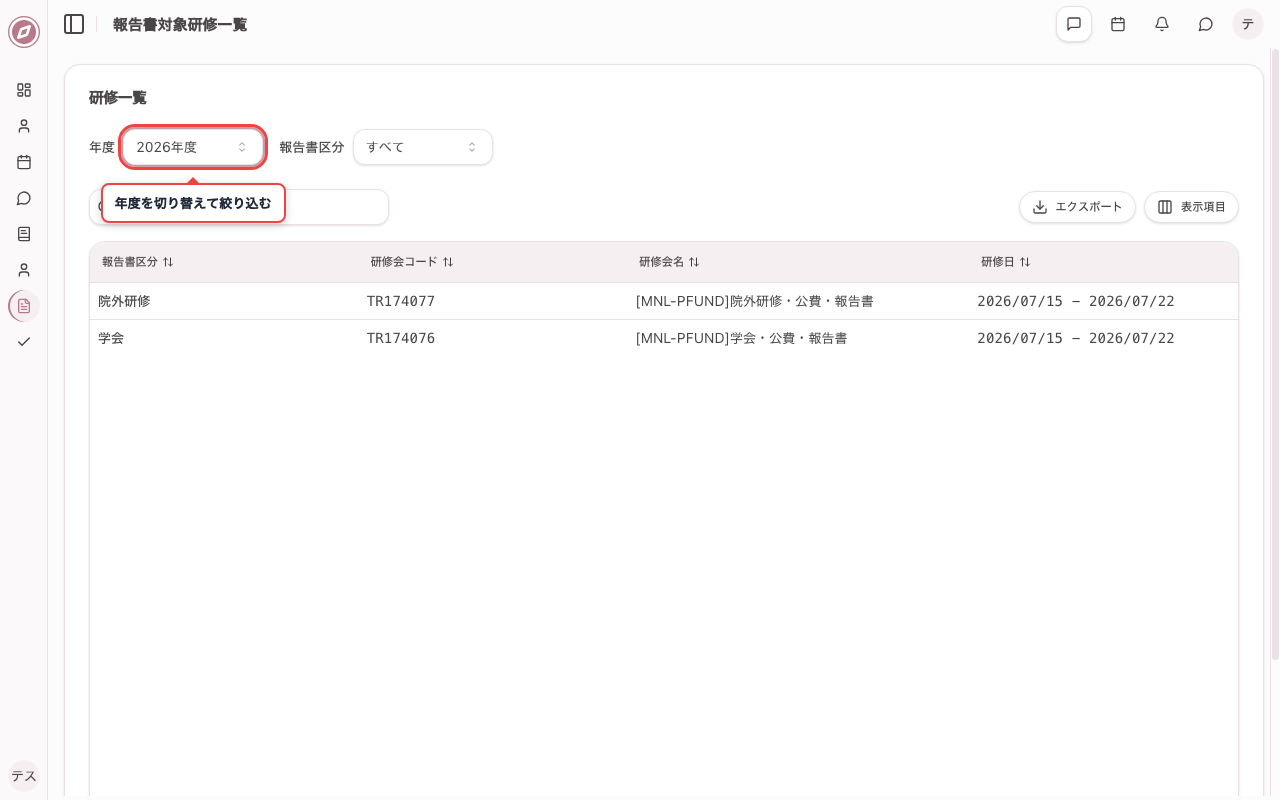Click the 研修一覧 heading

[x=118, y=97]
